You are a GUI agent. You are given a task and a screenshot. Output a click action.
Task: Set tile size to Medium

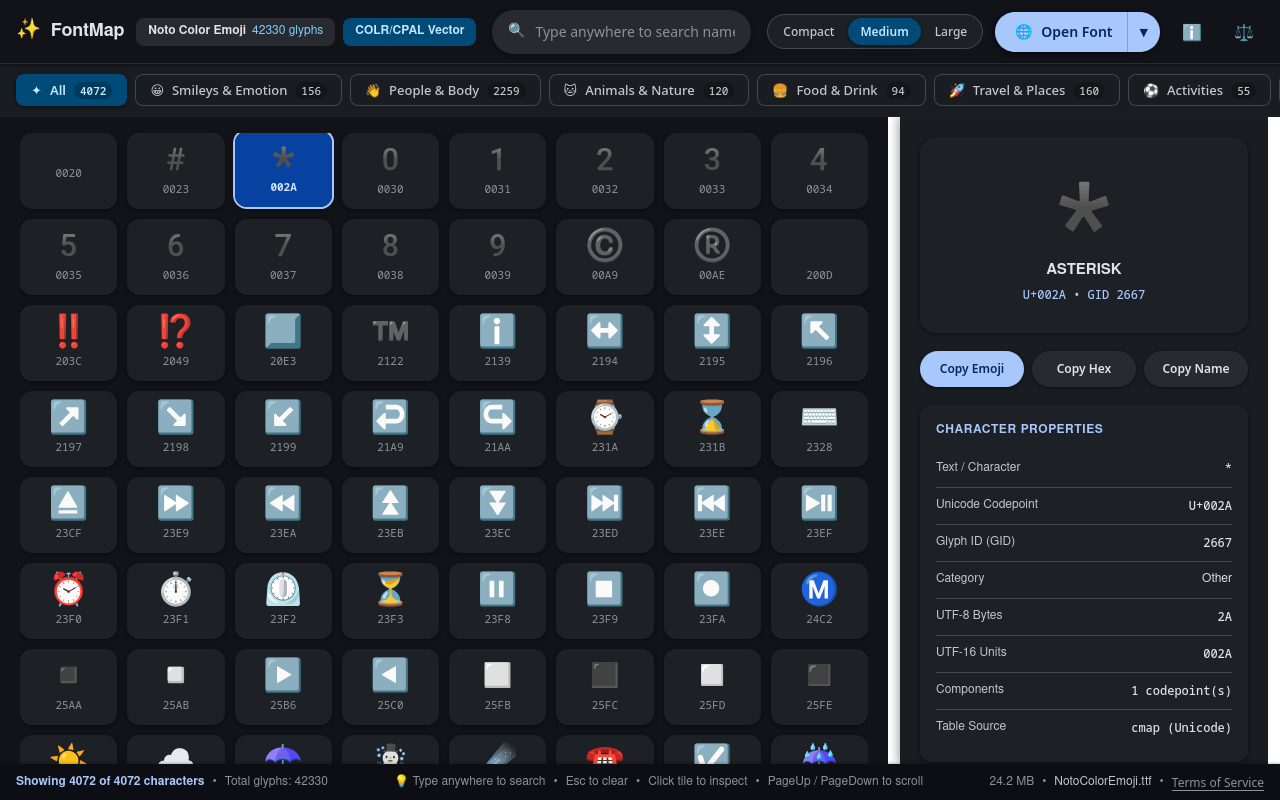pyautogui.click(x=885, y=32)
